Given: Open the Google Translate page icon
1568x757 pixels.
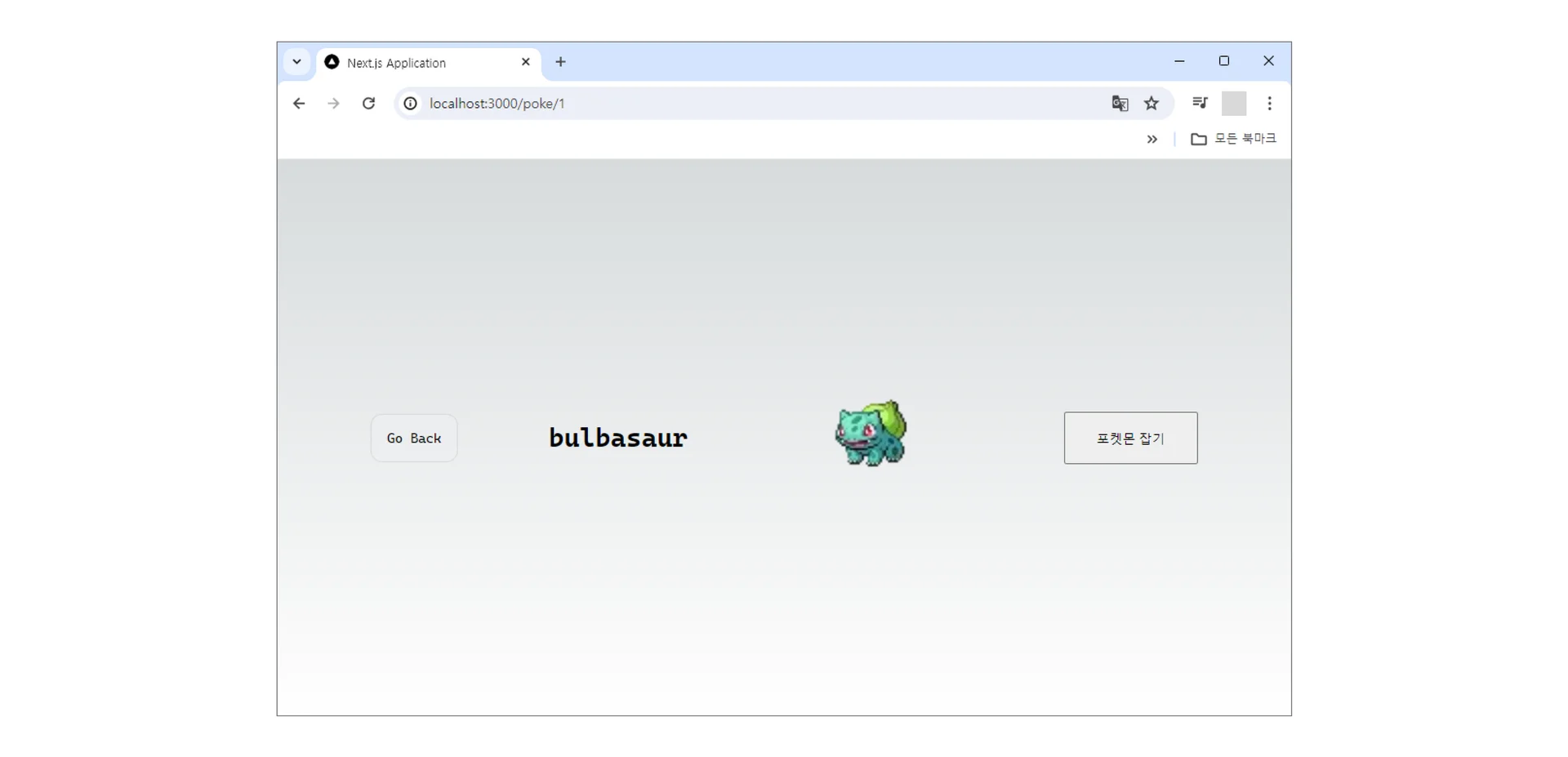Looking at the screenshot, I should click(x=1120, y=104).
